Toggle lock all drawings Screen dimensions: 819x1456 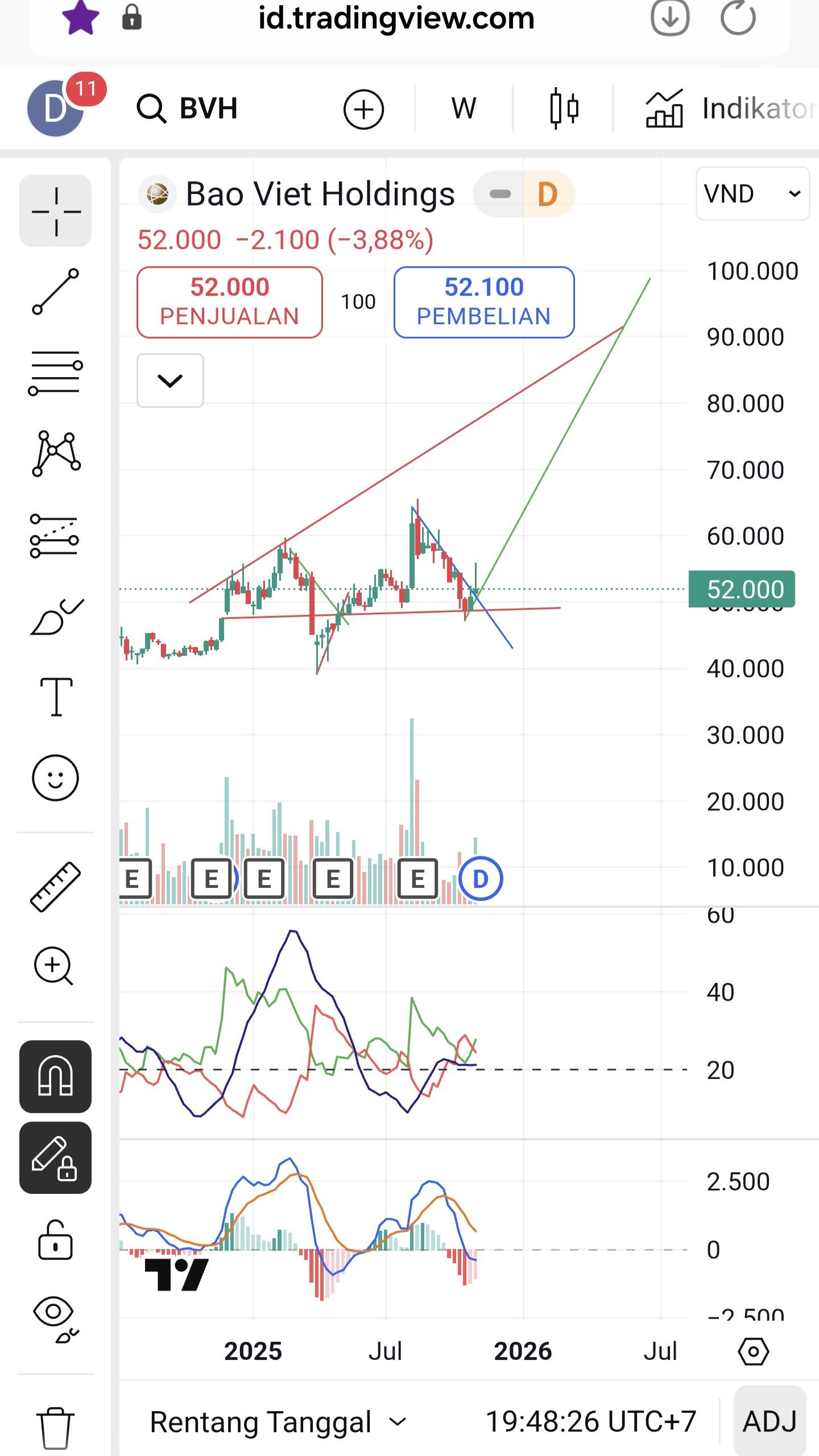pos(55,1240)
